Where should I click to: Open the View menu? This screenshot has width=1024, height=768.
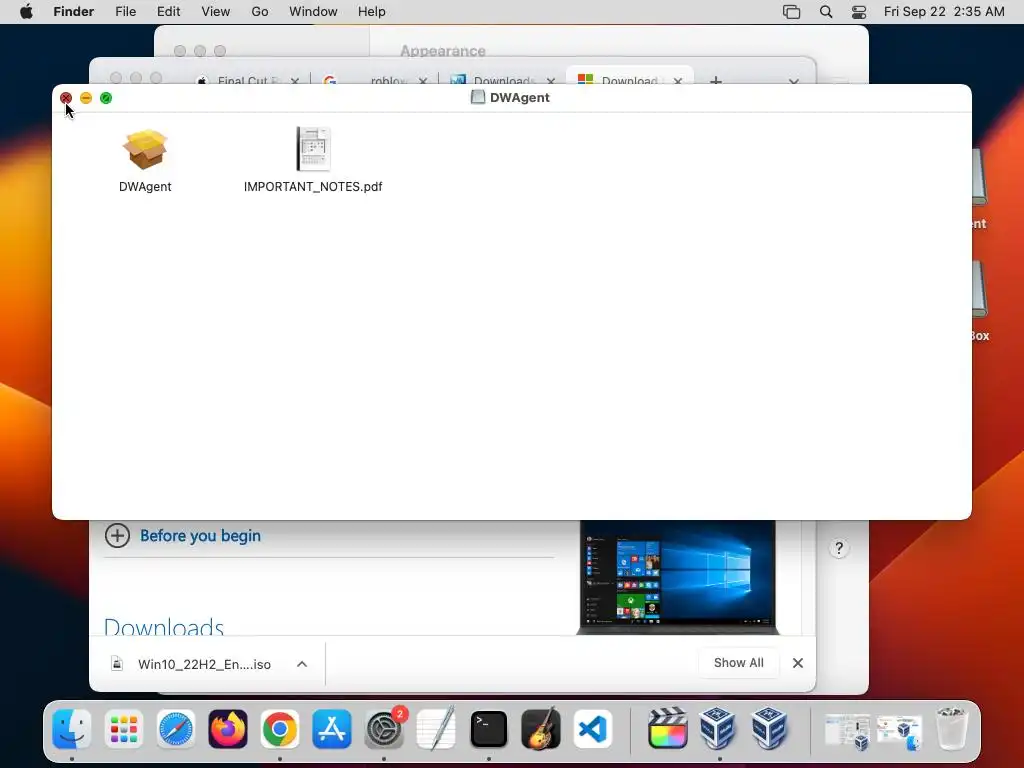tap(216, 12)
